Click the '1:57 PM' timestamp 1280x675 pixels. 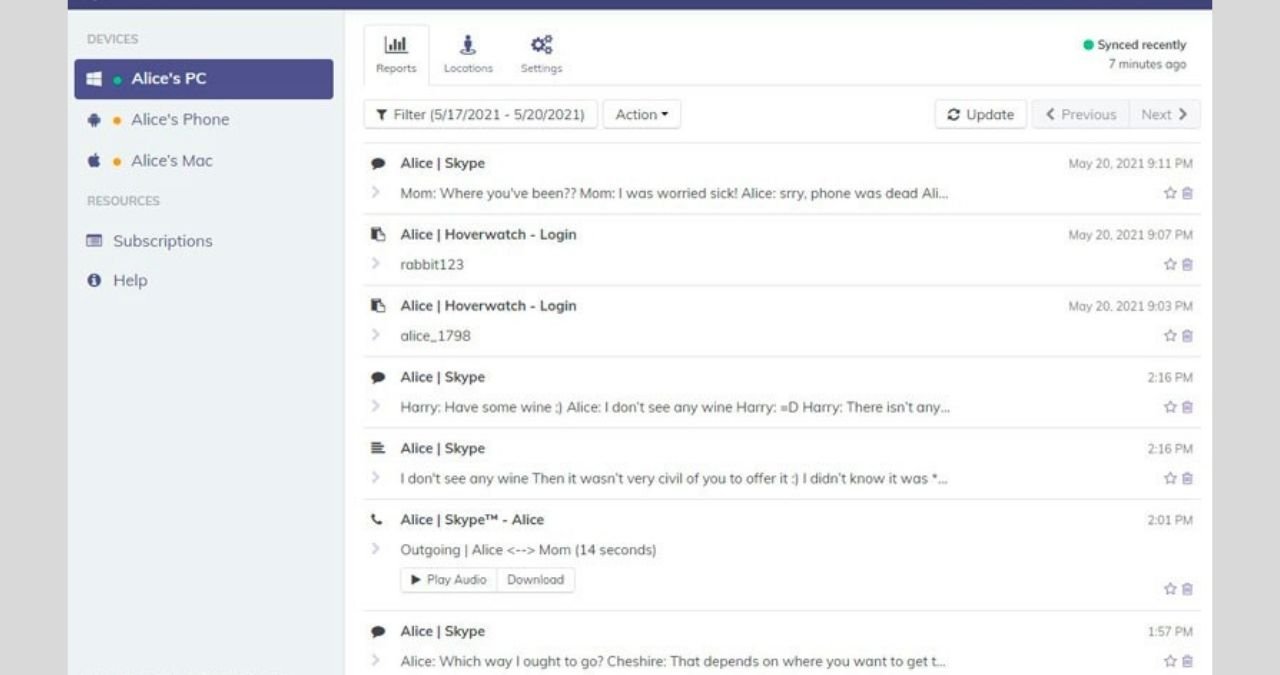[1170, 632]
